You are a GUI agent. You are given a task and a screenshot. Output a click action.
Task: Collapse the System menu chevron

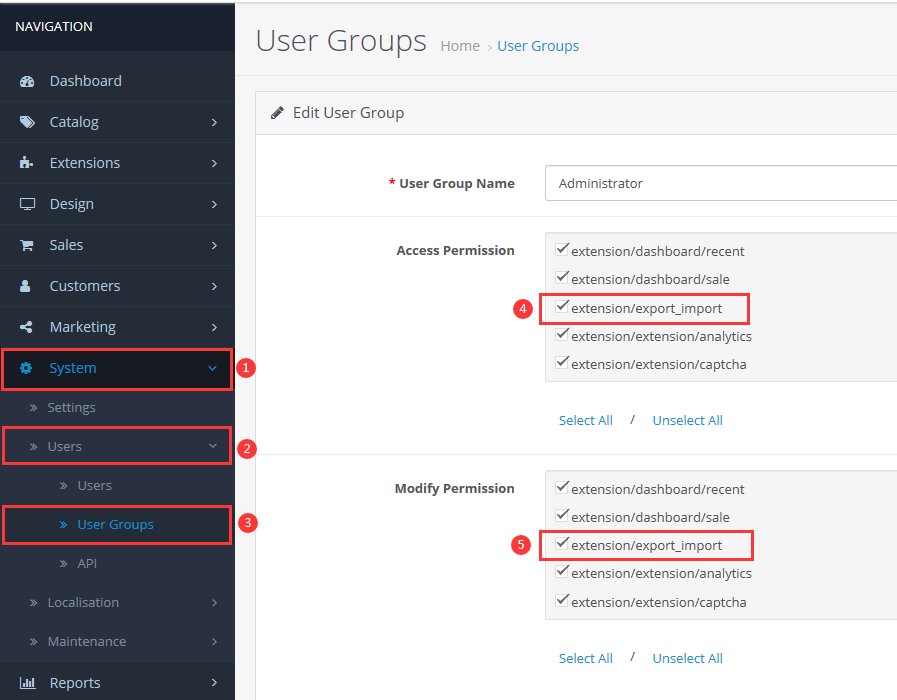[x=212, y=368]
